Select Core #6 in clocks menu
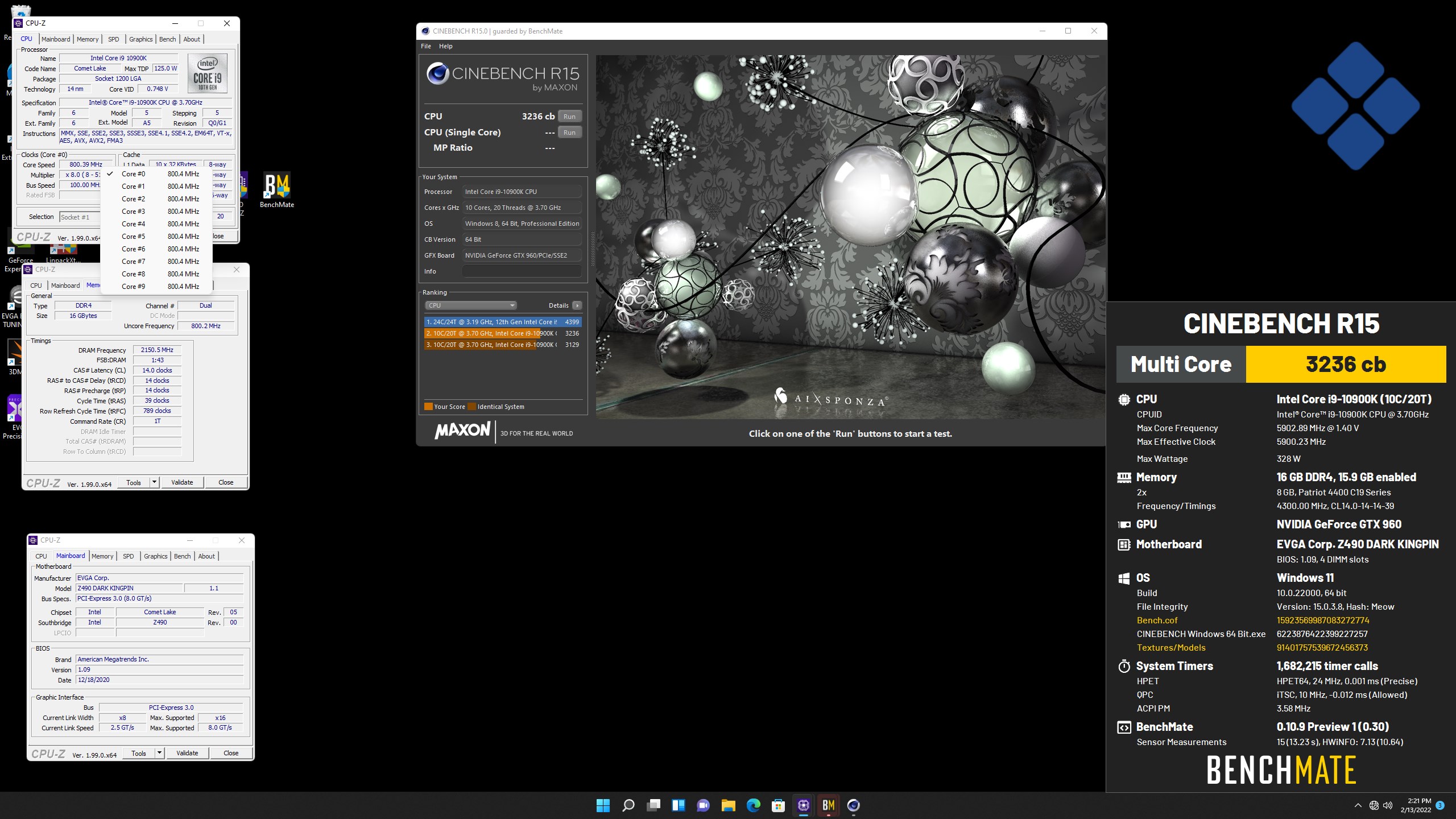Image resolution: width=1456 pixels, height=819 pixels. (x=156, y=249)
